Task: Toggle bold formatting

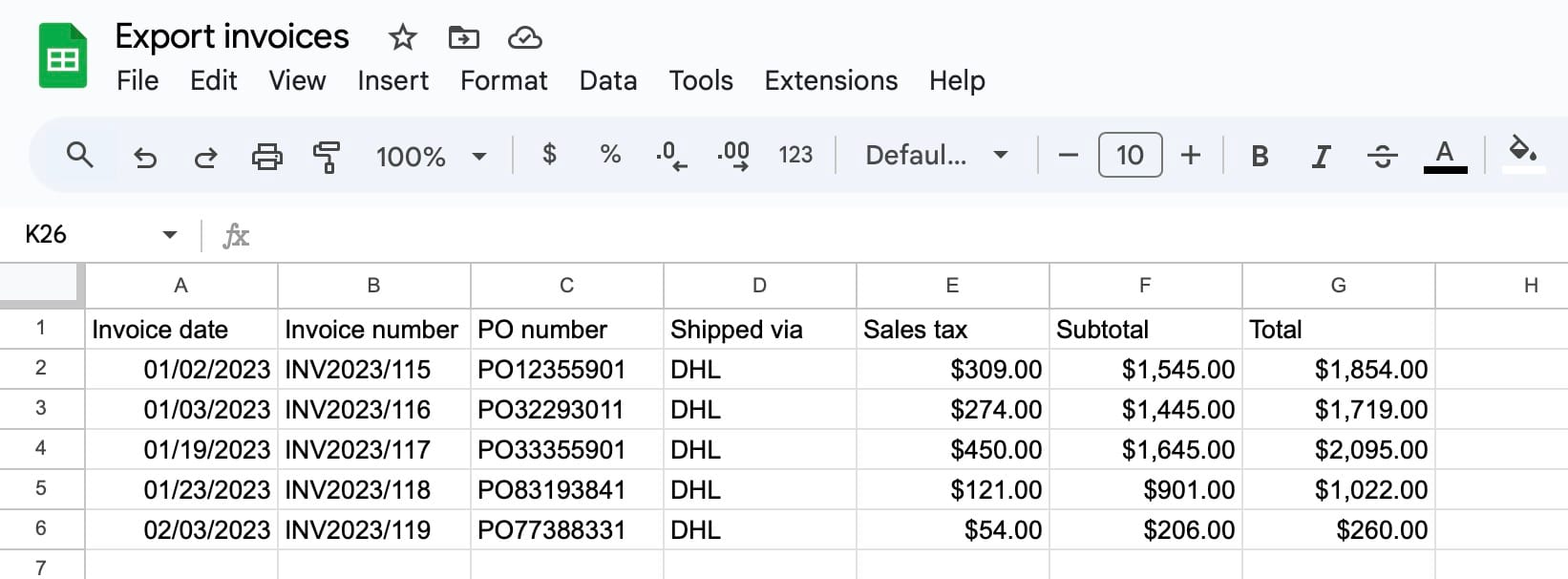Action: [x=1260, y=156]
